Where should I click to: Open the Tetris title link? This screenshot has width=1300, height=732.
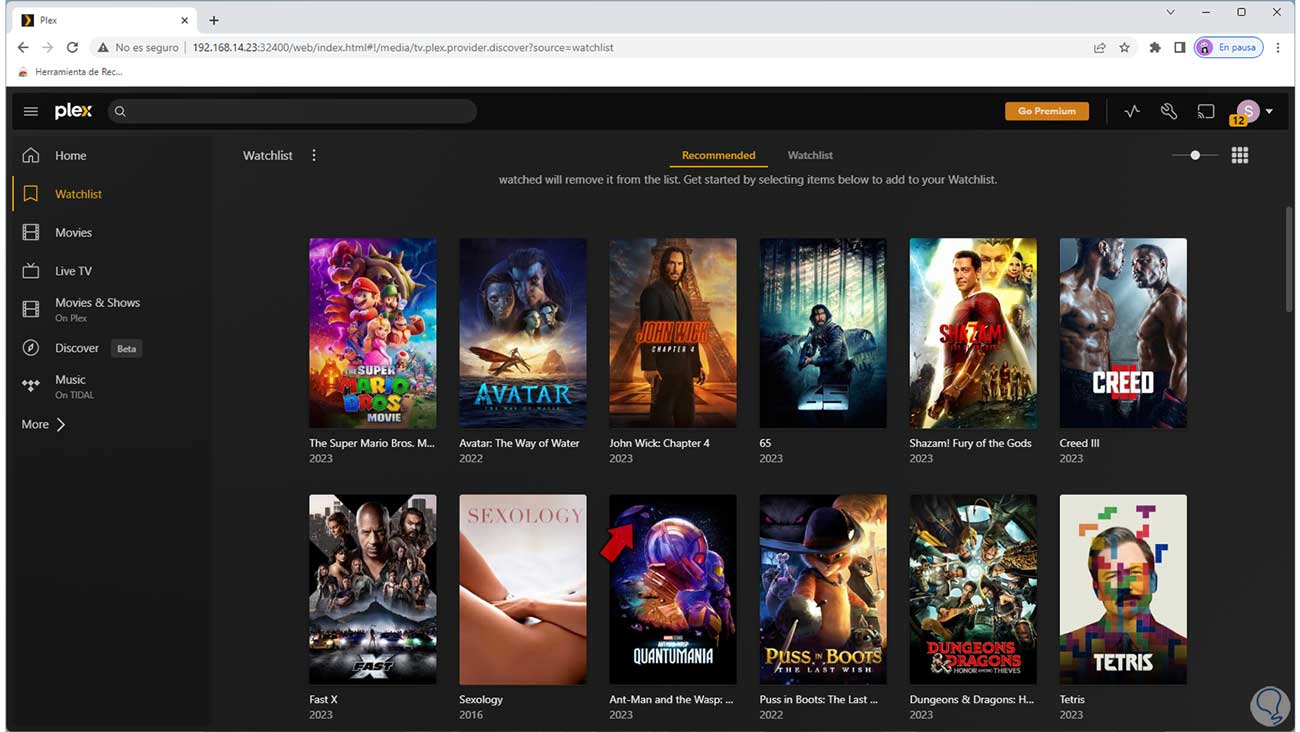pyautogui.click(x=1072, y=699)
